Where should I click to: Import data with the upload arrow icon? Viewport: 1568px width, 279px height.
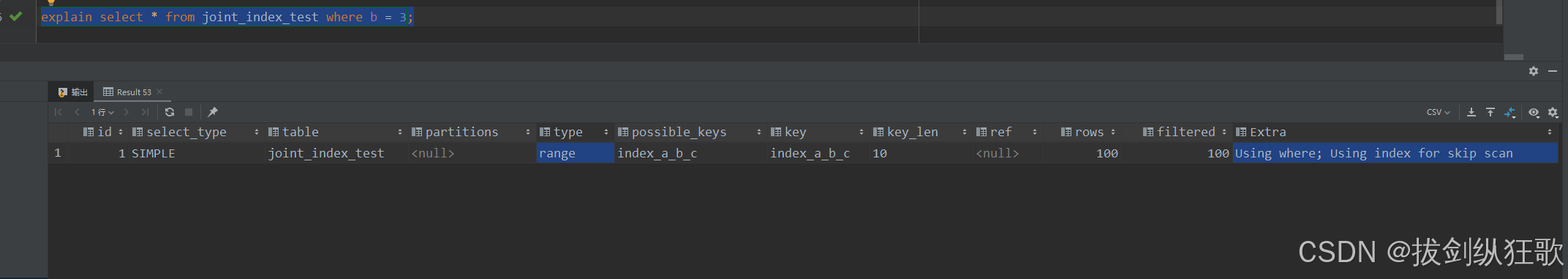[1490, 112]
